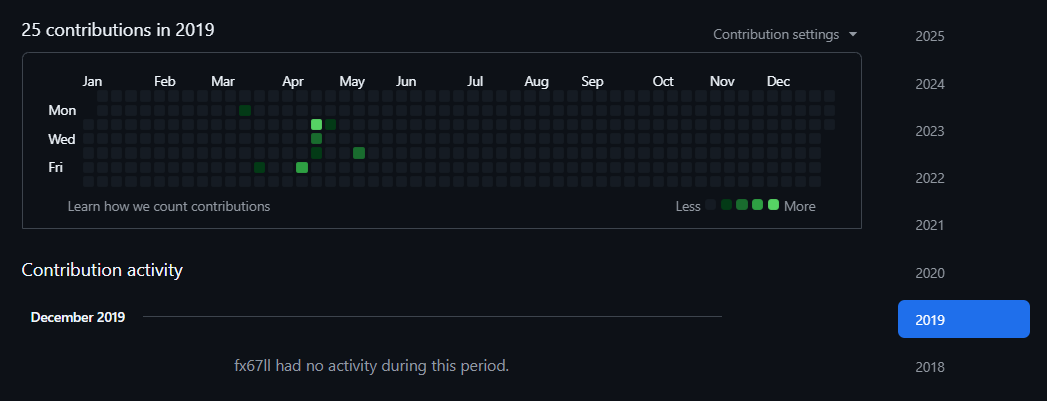Viewport: 1047px width, 401px height.
Task: Click the December 2019 activity heading
Action: click(x=78, y=317)
